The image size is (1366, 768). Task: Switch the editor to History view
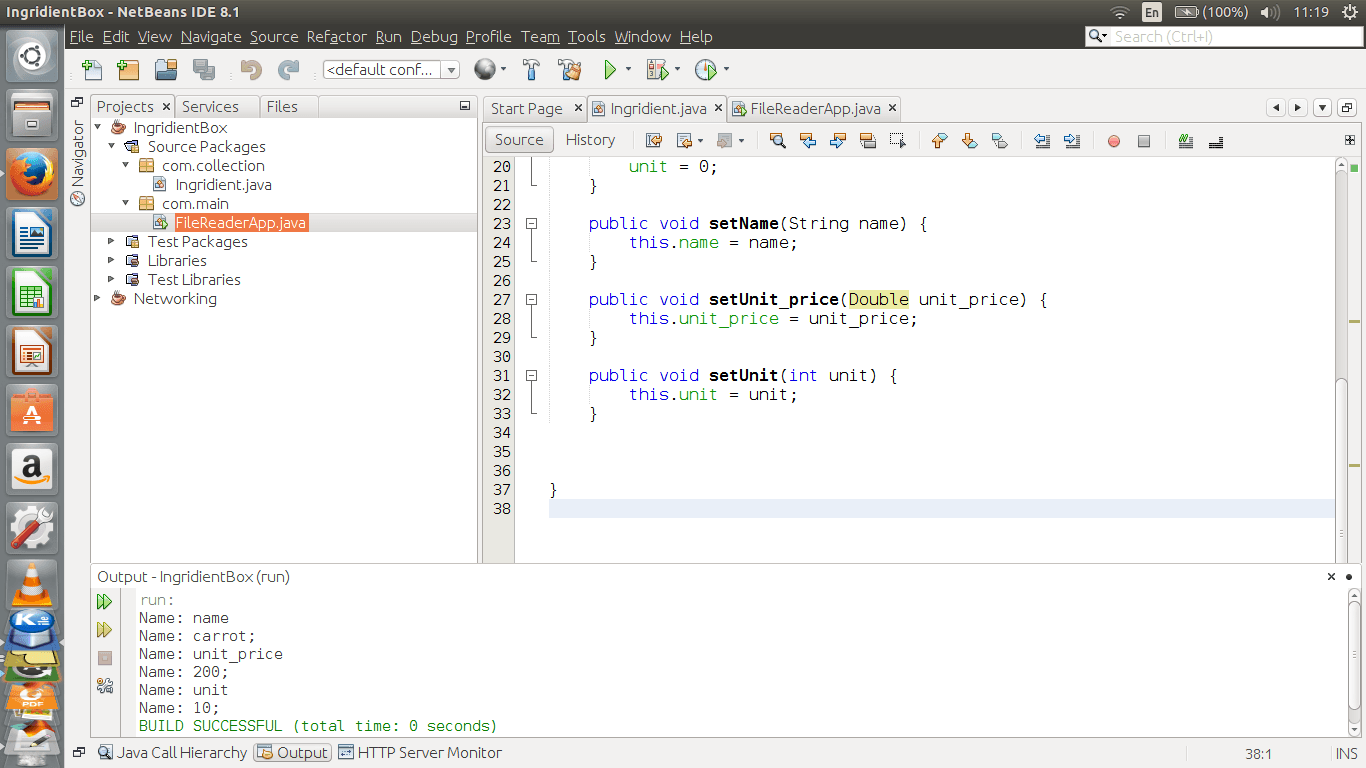tap(590, 140)
